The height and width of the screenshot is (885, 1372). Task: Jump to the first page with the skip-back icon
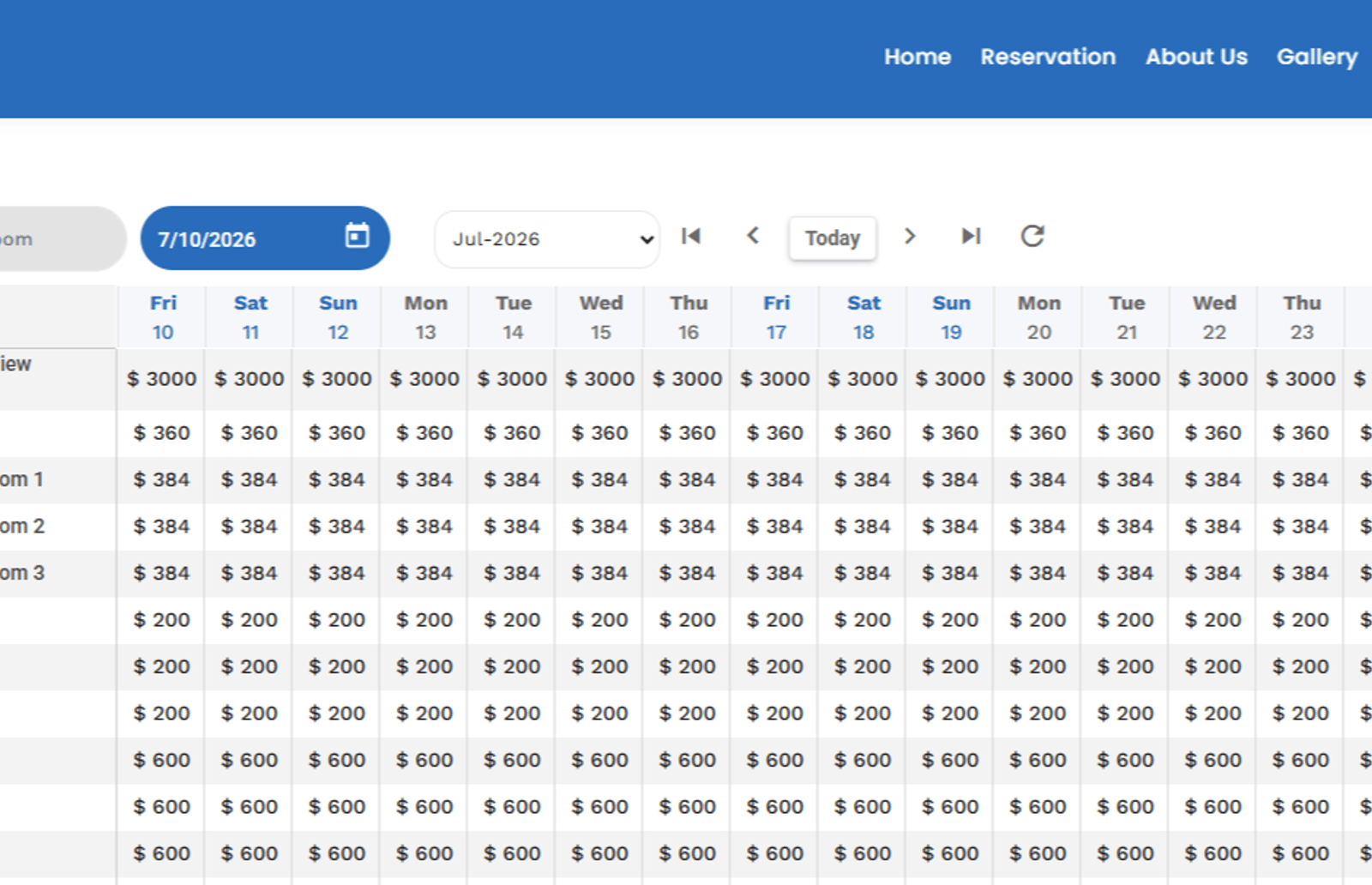pyautogui.click(x=691, y=236)
